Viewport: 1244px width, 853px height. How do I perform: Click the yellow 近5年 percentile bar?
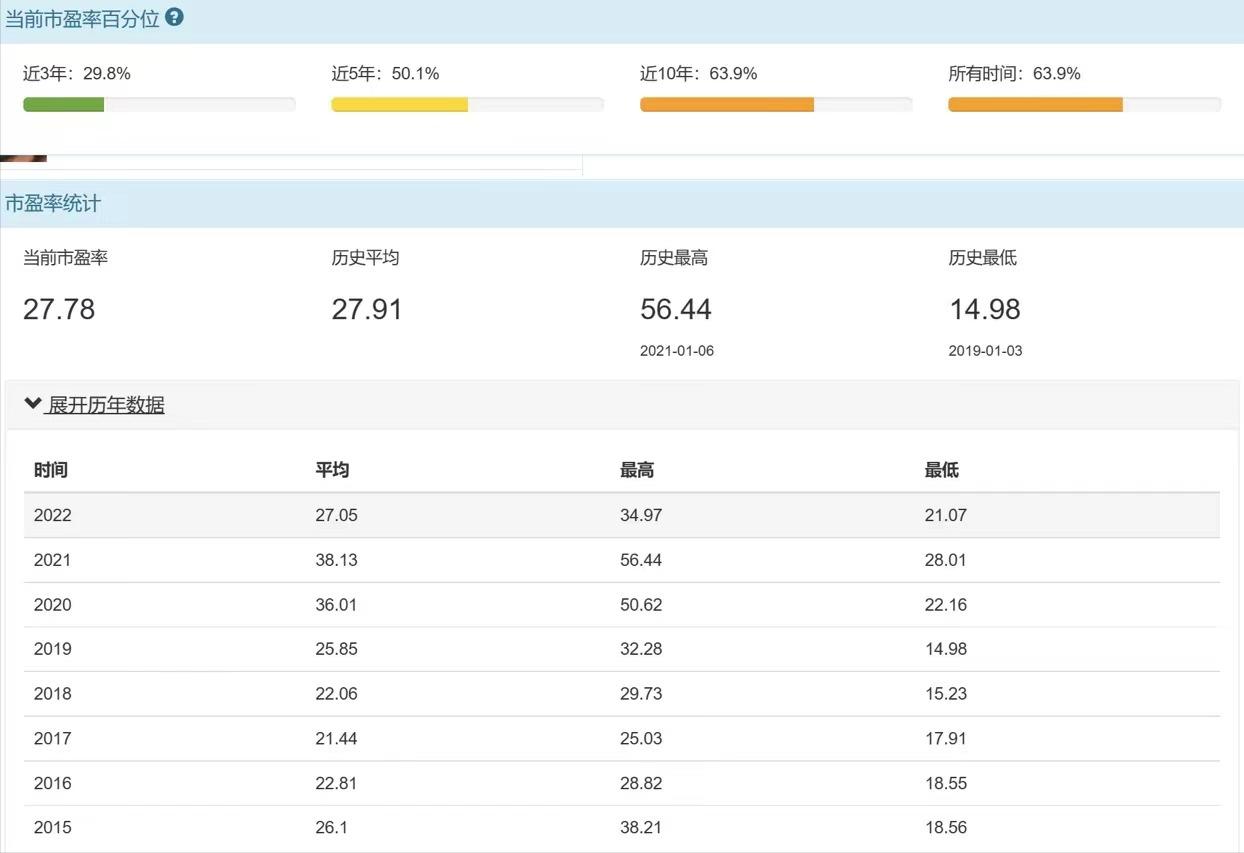click(x=400, y=105)
